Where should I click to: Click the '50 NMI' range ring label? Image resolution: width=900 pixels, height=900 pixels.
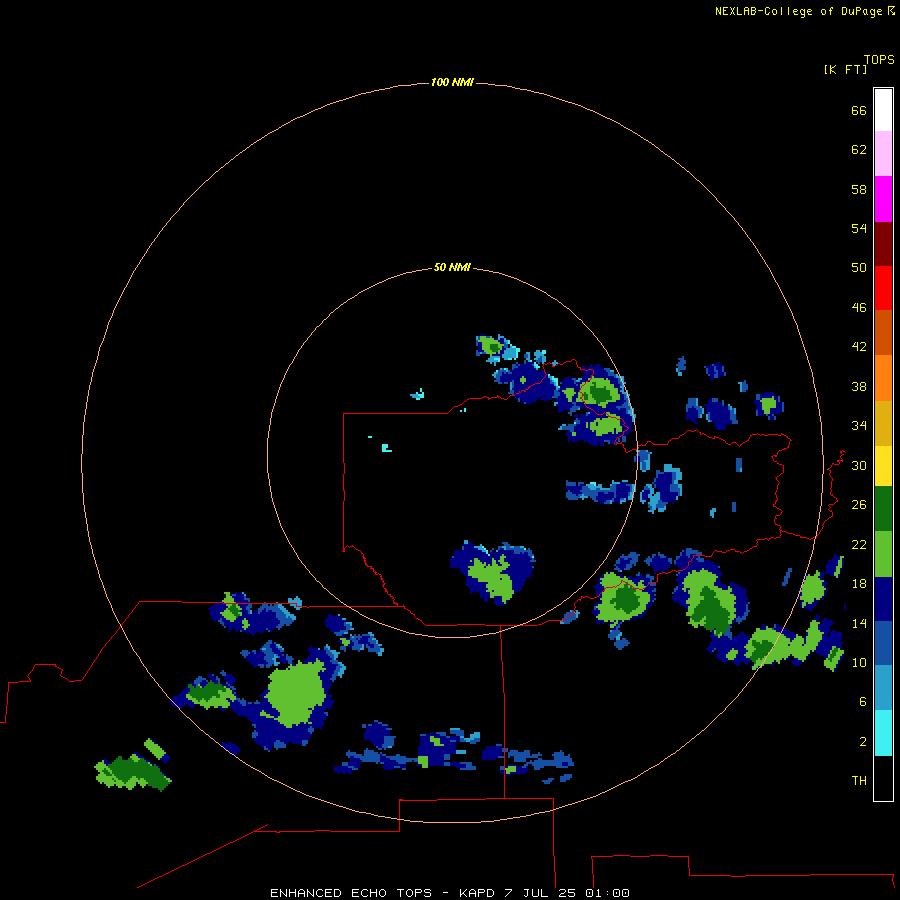452,267
